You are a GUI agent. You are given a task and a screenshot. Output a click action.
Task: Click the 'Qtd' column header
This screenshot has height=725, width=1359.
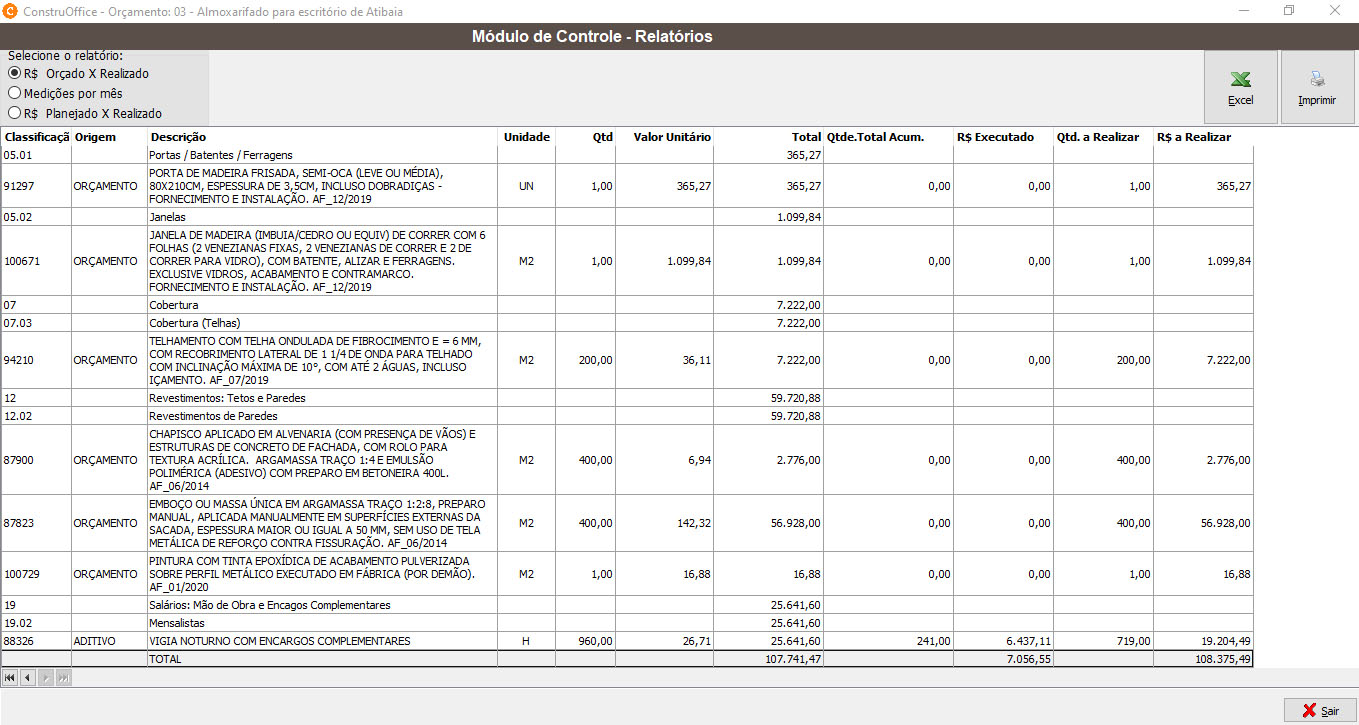[x=585, y=137]
